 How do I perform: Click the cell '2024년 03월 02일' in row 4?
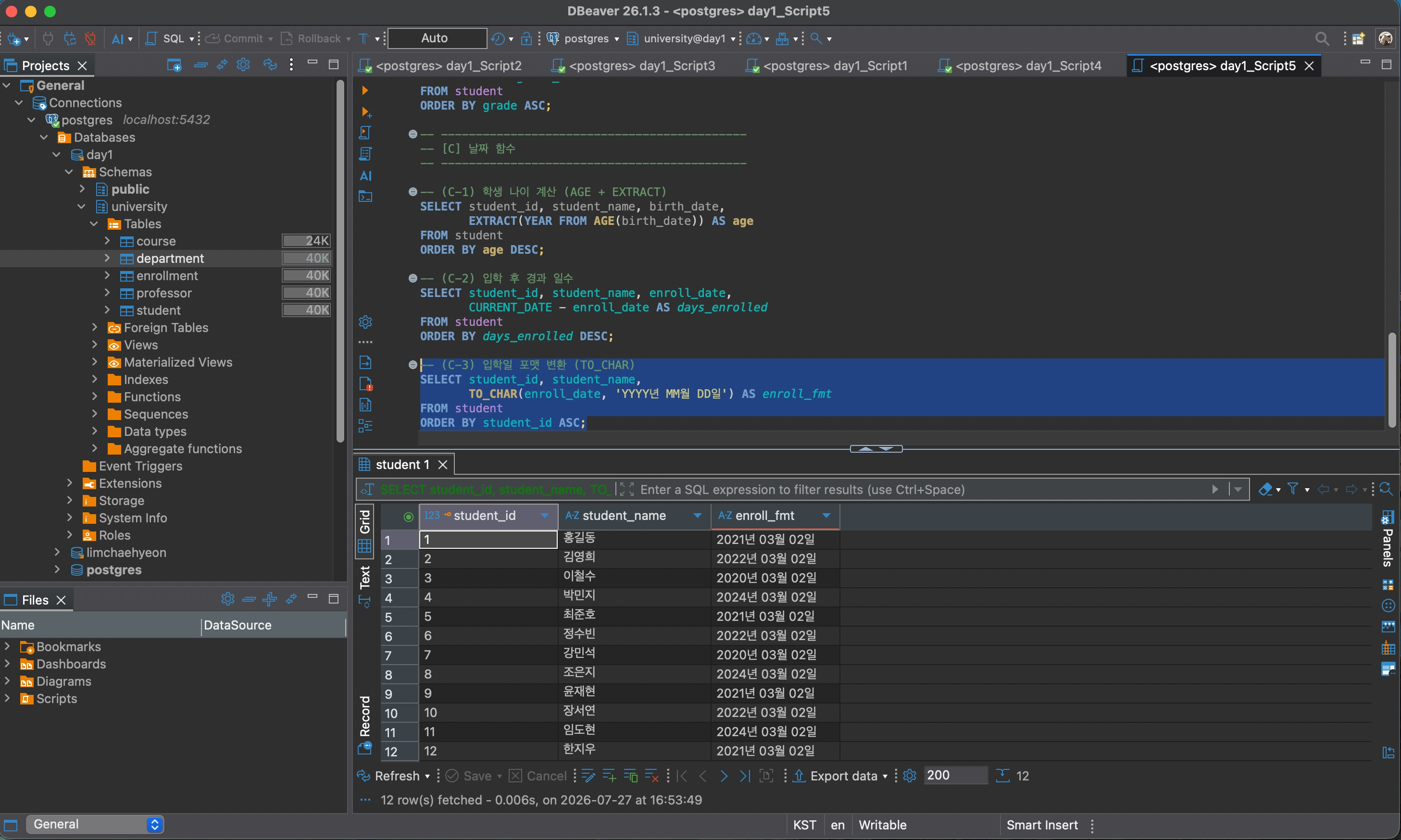774,597
